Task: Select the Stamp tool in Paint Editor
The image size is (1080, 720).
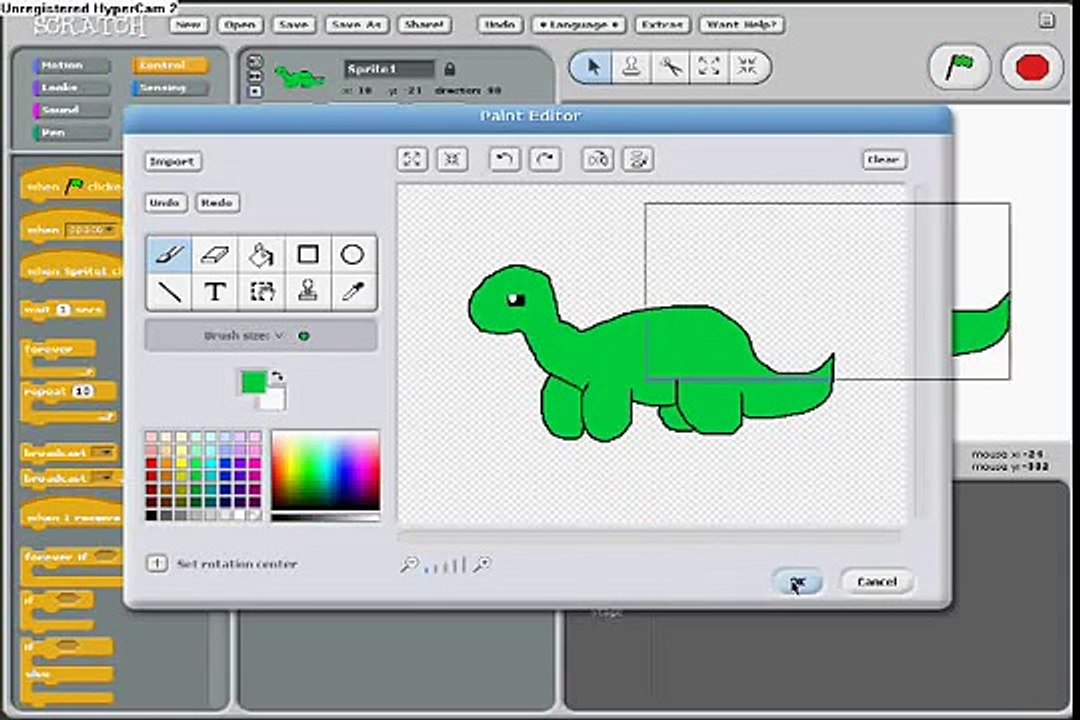Action: [307, 291]
